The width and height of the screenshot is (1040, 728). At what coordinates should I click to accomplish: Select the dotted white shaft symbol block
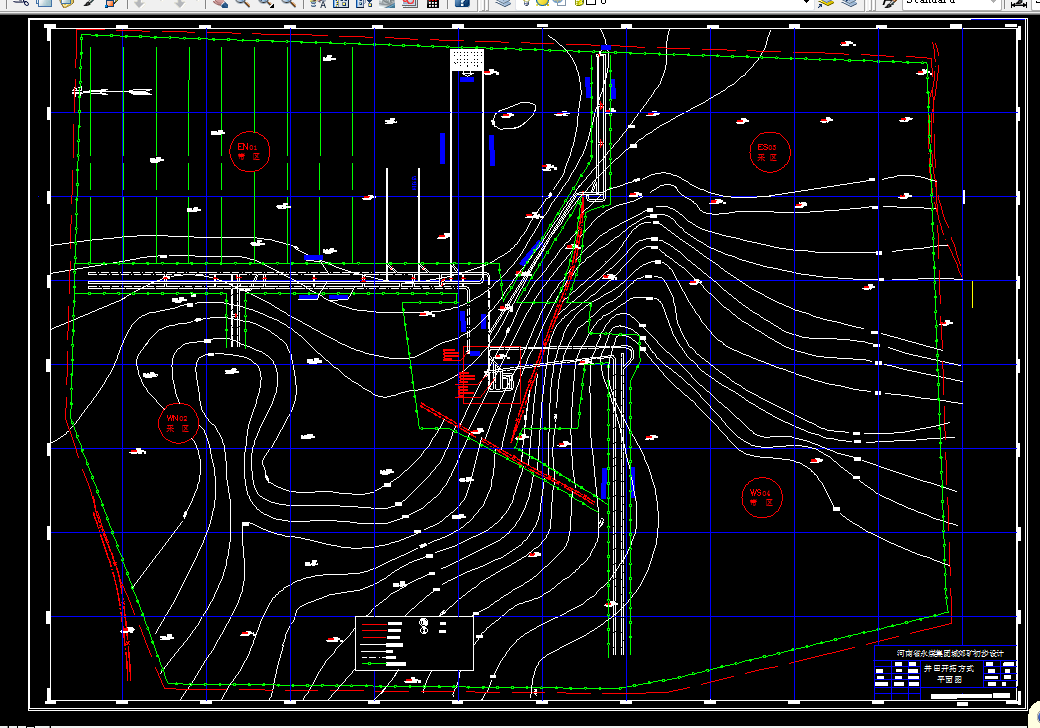(467, 59)
